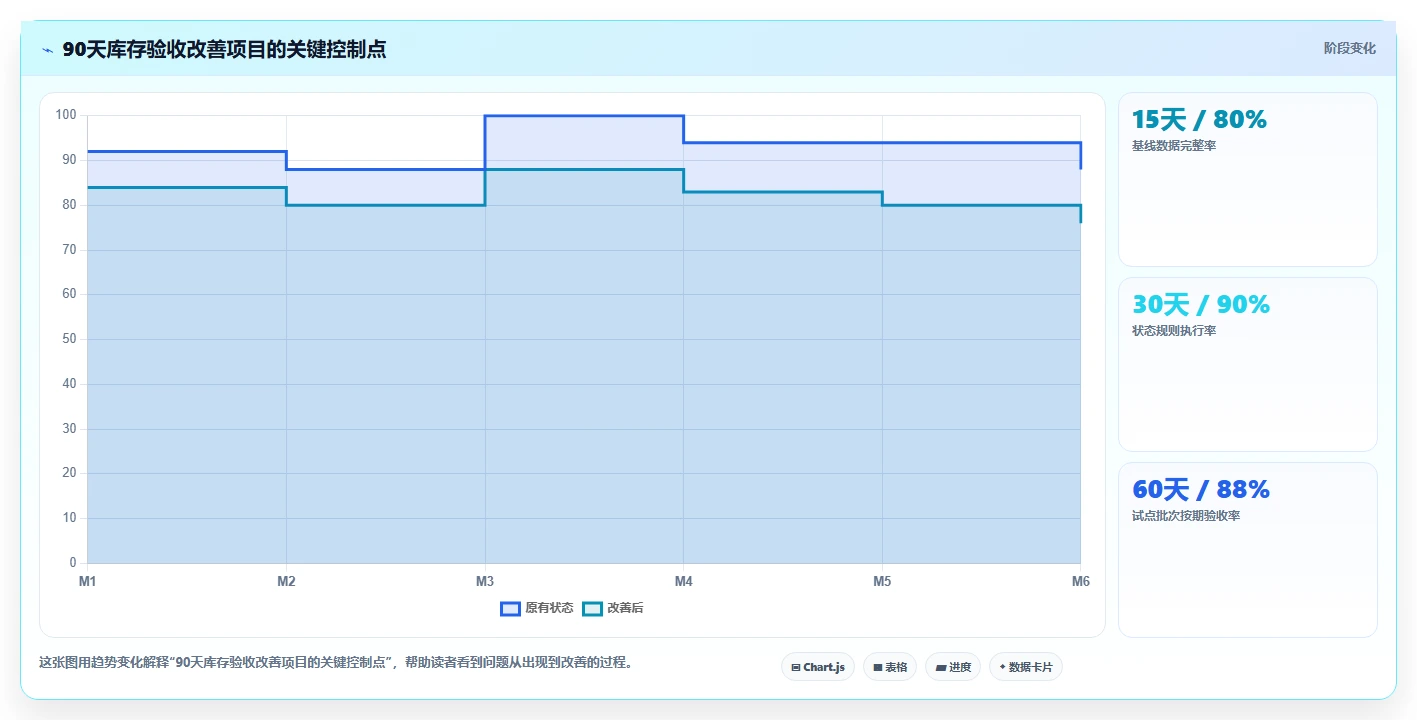Click the 试点批次按期验收率 card caption

point(1186,516)
